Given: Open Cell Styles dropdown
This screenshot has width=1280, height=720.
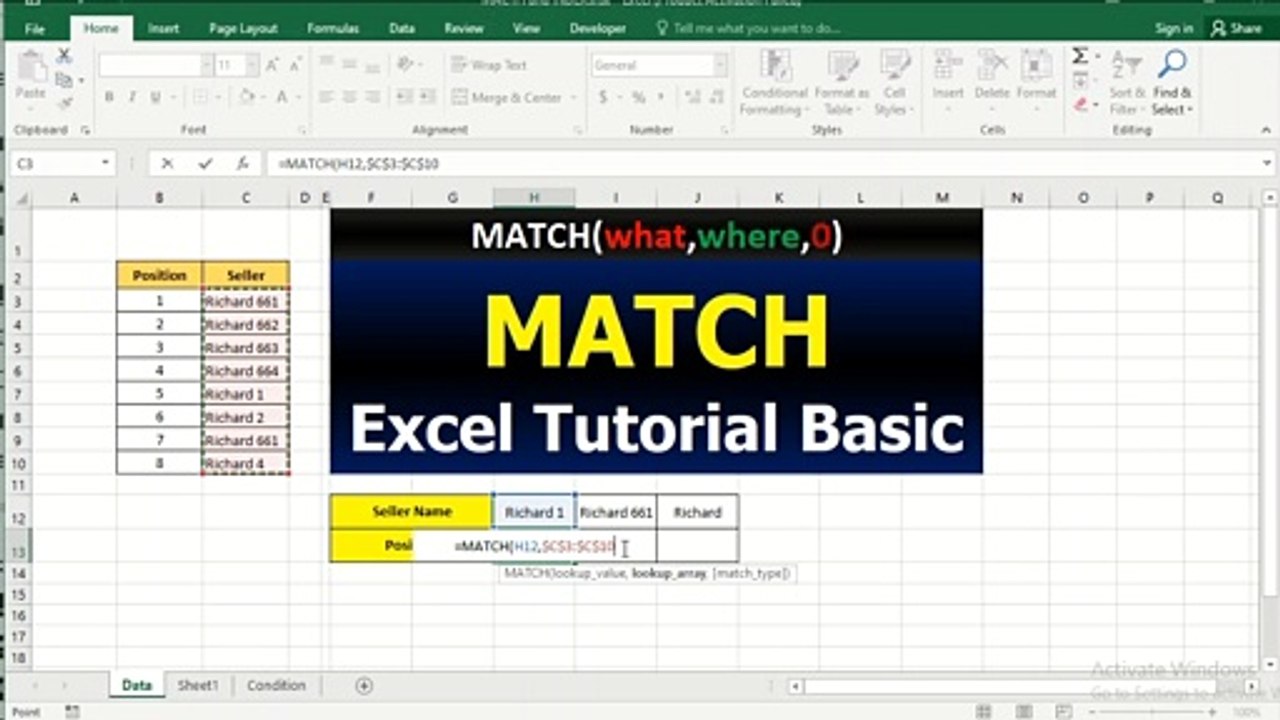Looking at the screenshot, I should pyautogui.click(x=893, y=83).
